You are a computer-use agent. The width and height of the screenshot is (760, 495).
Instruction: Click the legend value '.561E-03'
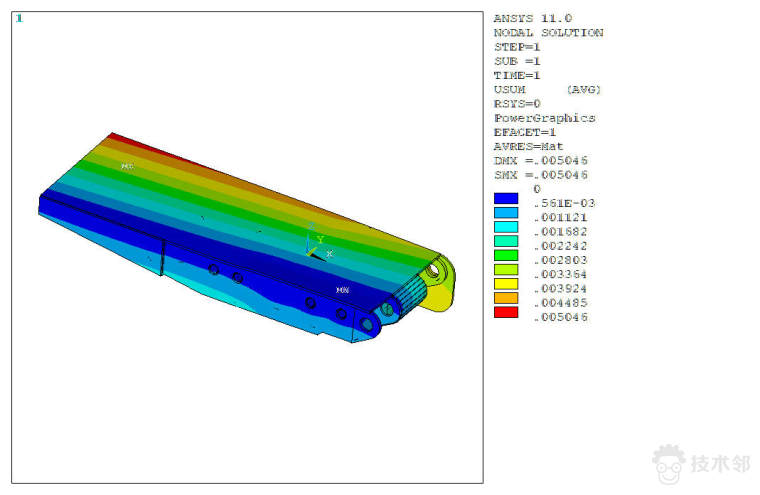[x=564, y=203]
